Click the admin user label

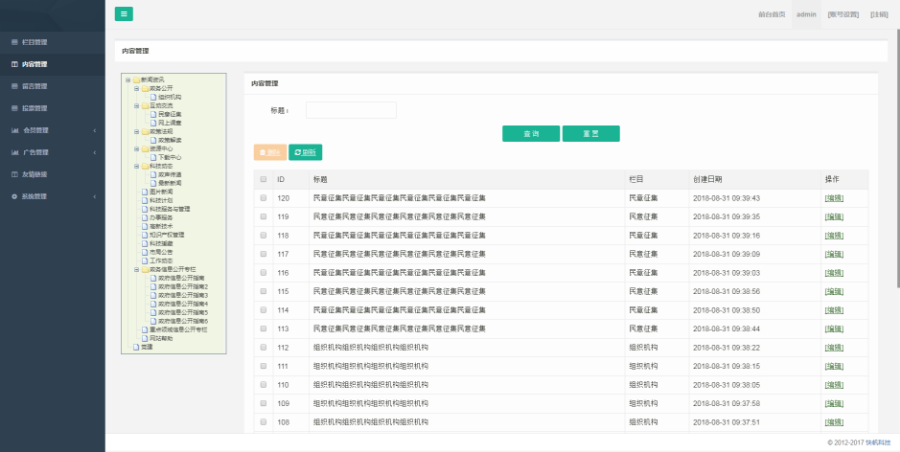coord(806,14)
